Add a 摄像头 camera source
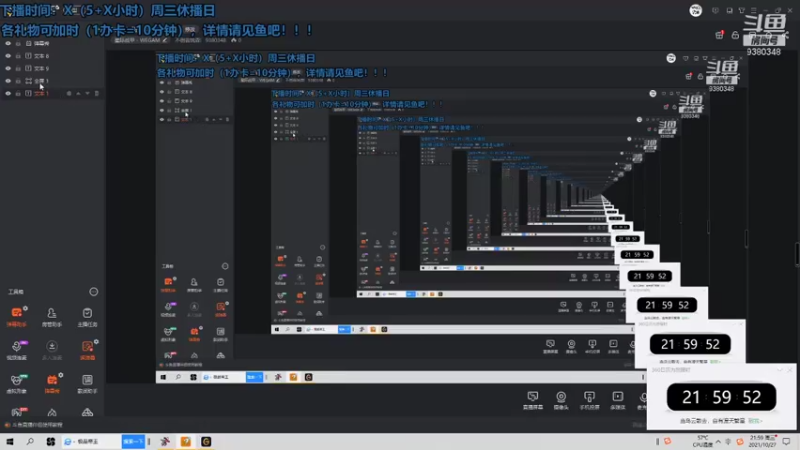Image resolution: width=800 pixels, height=450 pixels. pyautogui.click(x=561, y=401)
